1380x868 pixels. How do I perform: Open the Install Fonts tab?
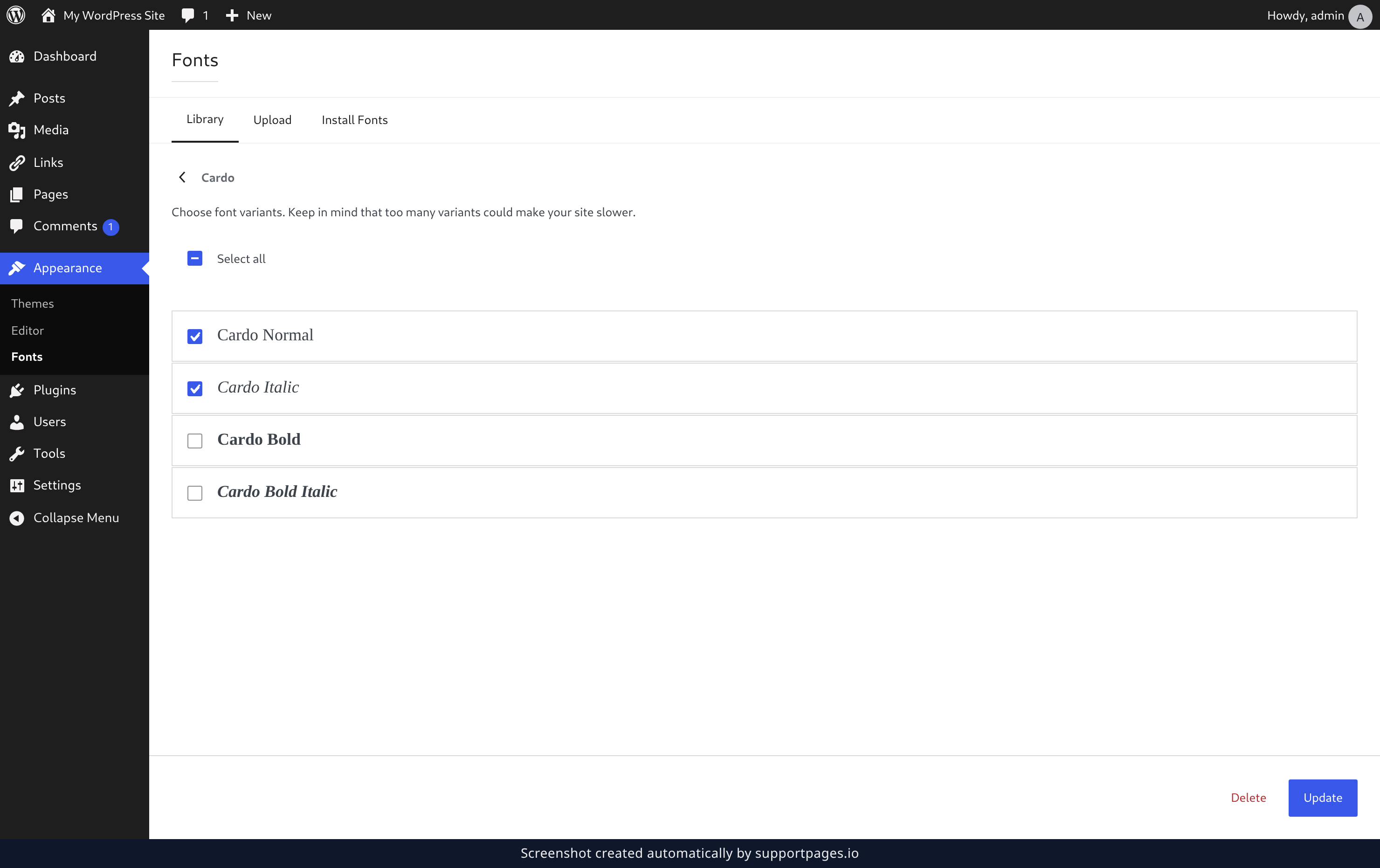pyautogui.click(x=355, y=120)
